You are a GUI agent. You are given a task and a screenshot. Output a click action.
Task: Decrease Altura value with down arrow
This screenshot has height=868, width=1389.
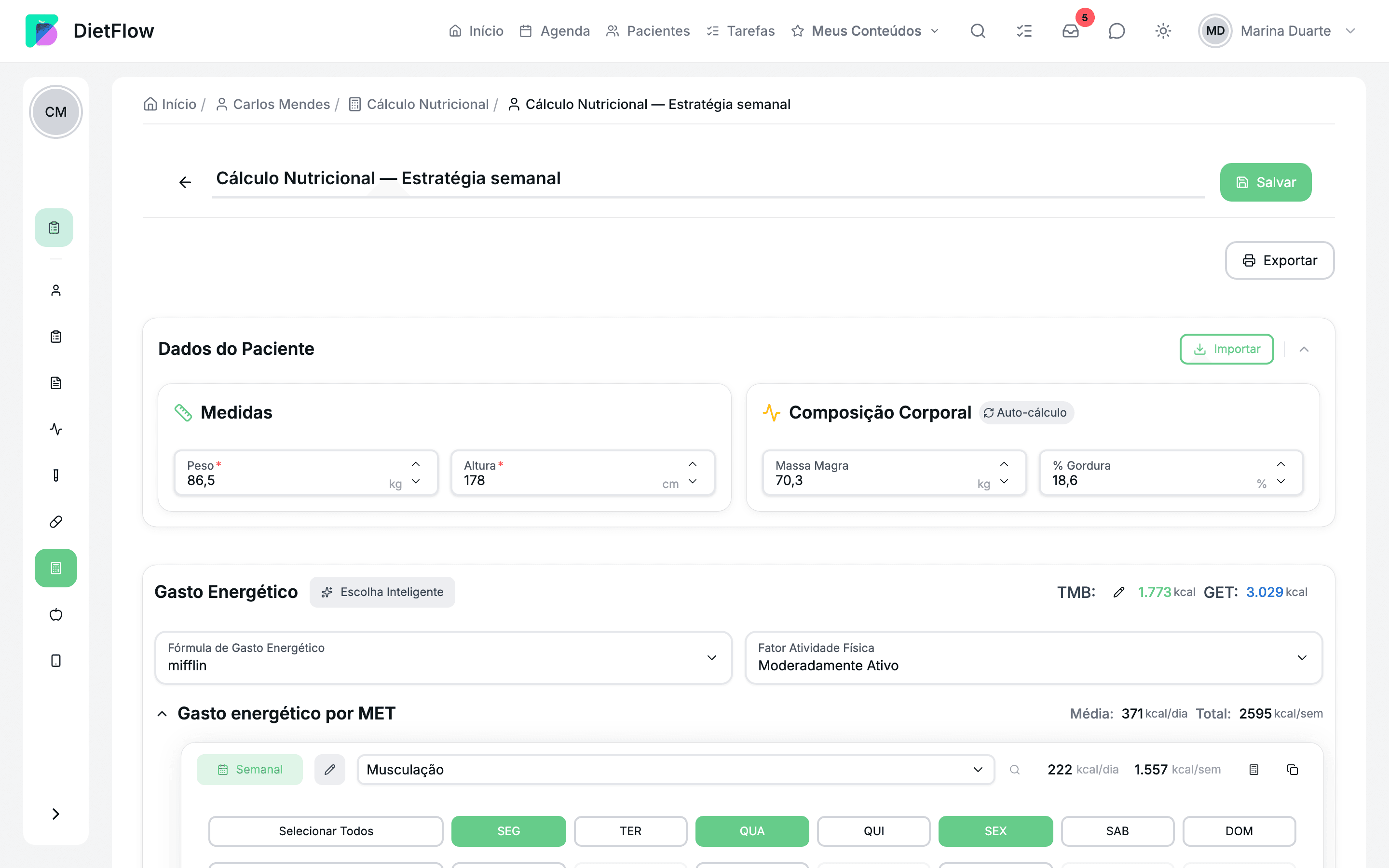point(693,482)
